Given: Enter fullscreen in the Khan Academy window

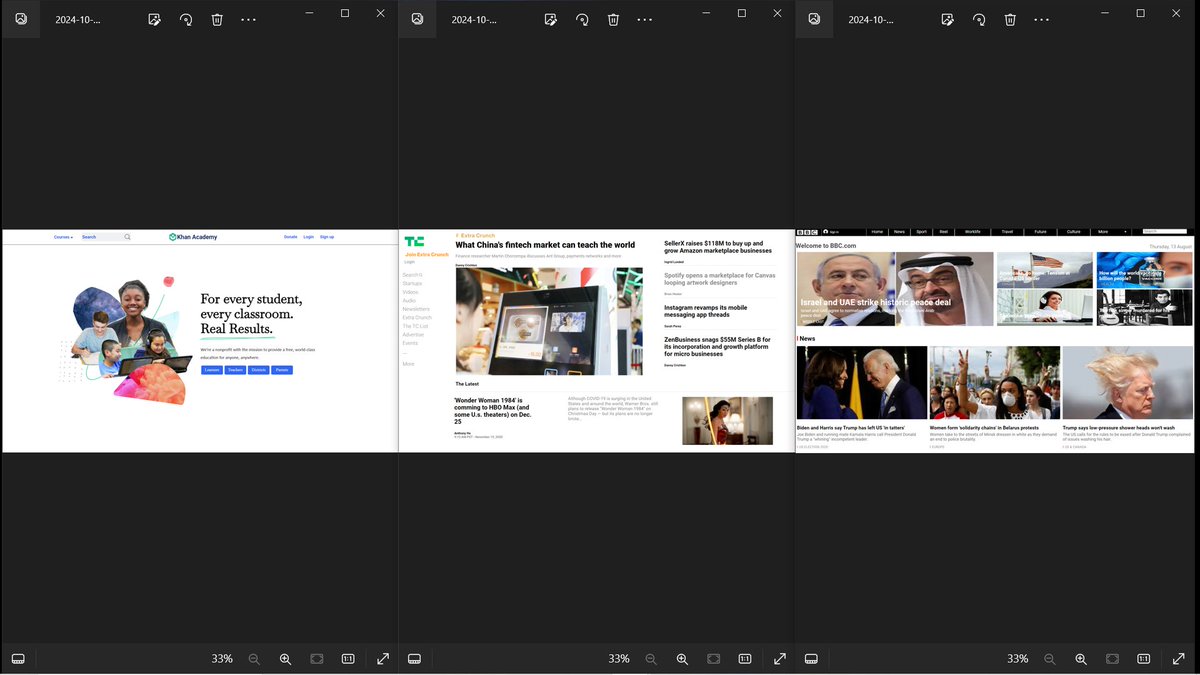Looking at the screenshot, I should pos(383,659).
